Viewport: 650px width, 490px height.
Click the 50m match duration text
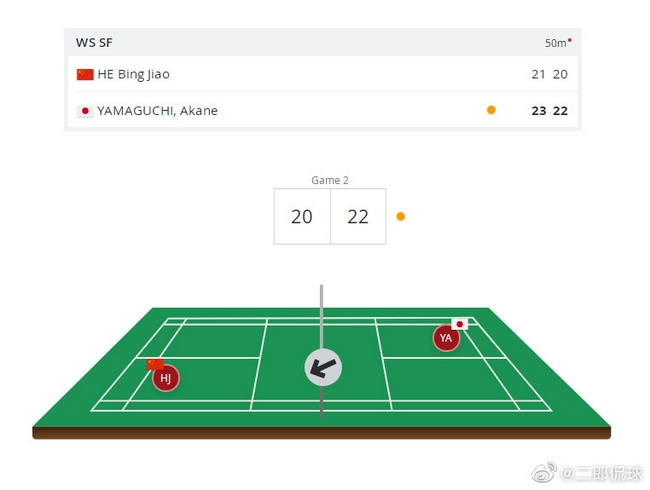click(x=555, y=43)
